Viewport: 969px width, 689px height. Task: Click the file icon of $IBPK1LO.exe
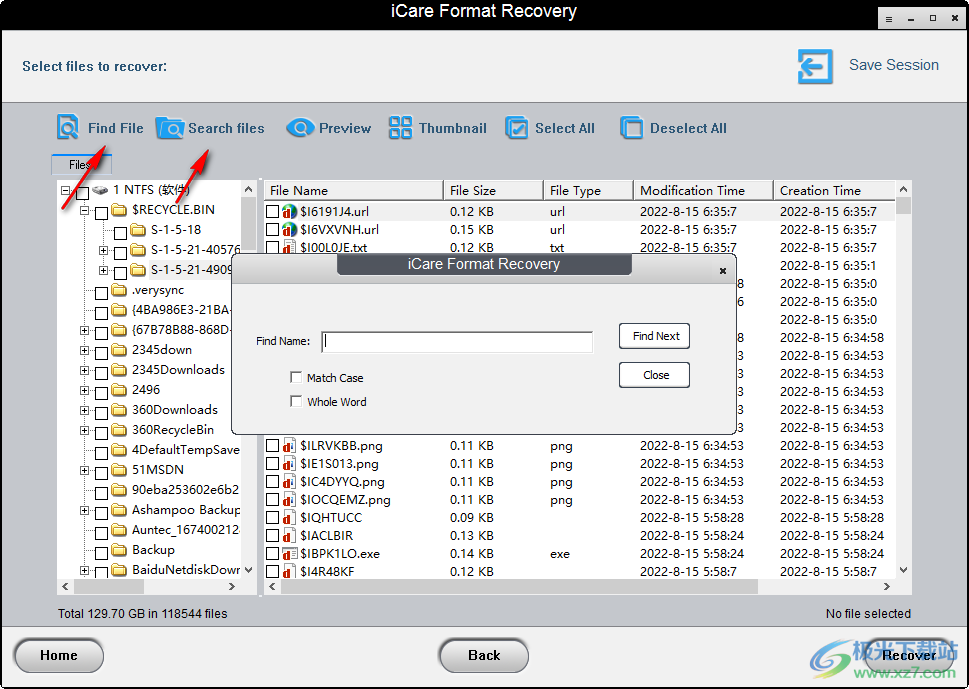coord(289,554)
